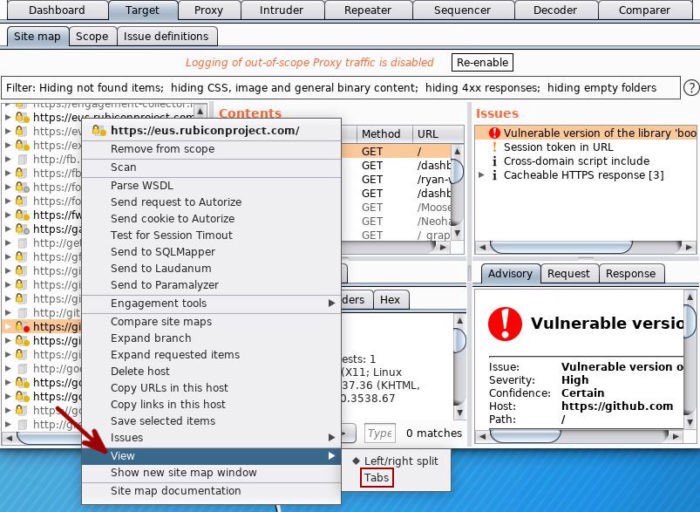Screen dimensions: 700x512
Task: Click the Advisory panel horizontal scrollbar thumb
Action: pos(525,436)
